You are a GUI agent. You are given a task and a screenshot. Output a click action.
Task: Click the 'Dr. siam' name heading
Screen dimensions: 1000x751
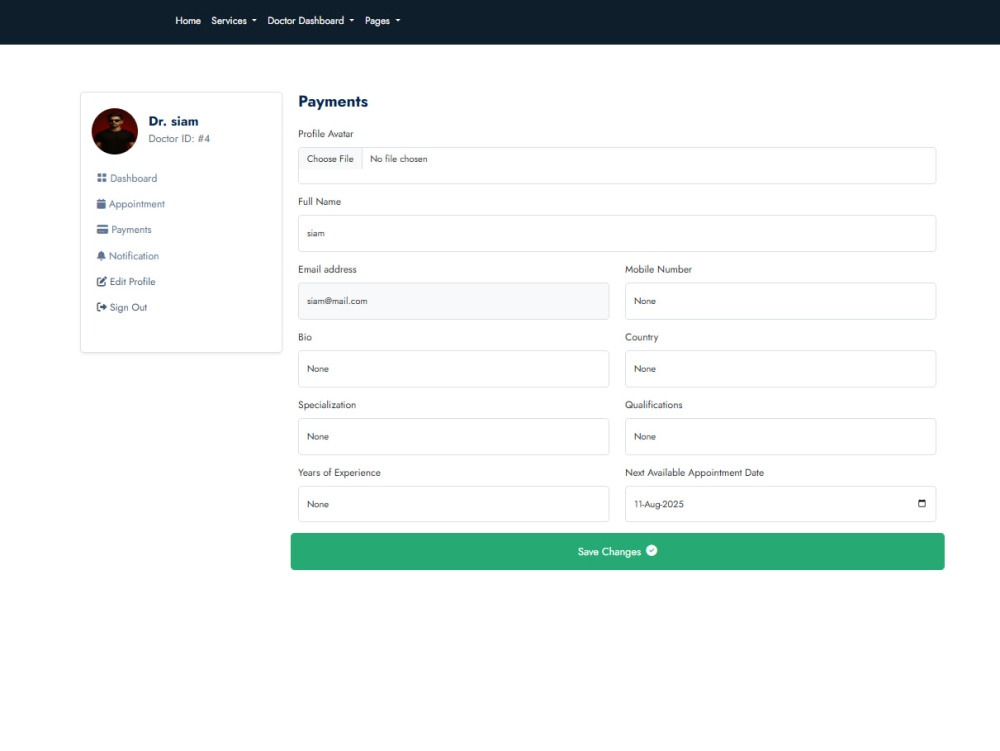(173, 121)
